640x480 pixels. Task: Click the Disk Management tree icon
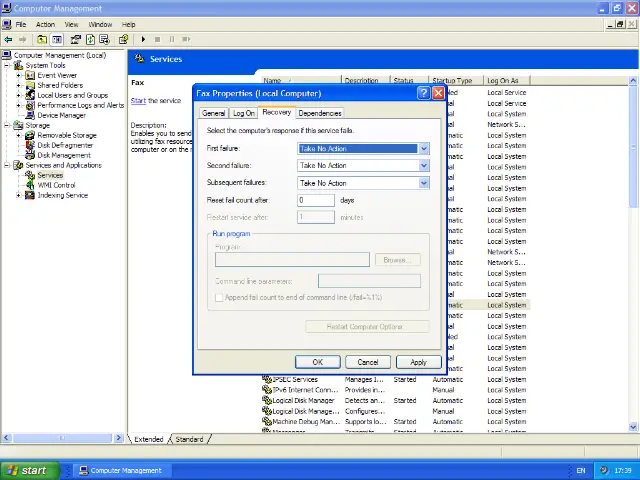[30, 155]
